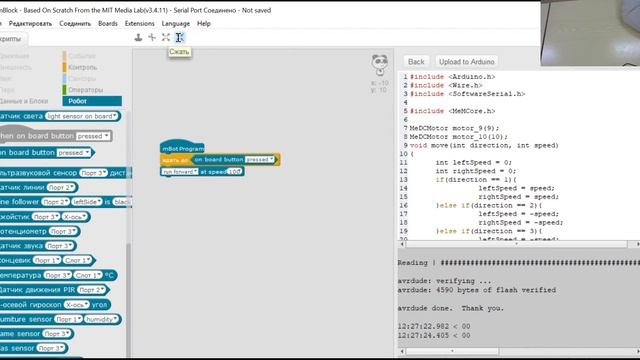The image size is (640, 360).
Task: Click left arrow of code panel scrollbar
Action: click(402, 244)
